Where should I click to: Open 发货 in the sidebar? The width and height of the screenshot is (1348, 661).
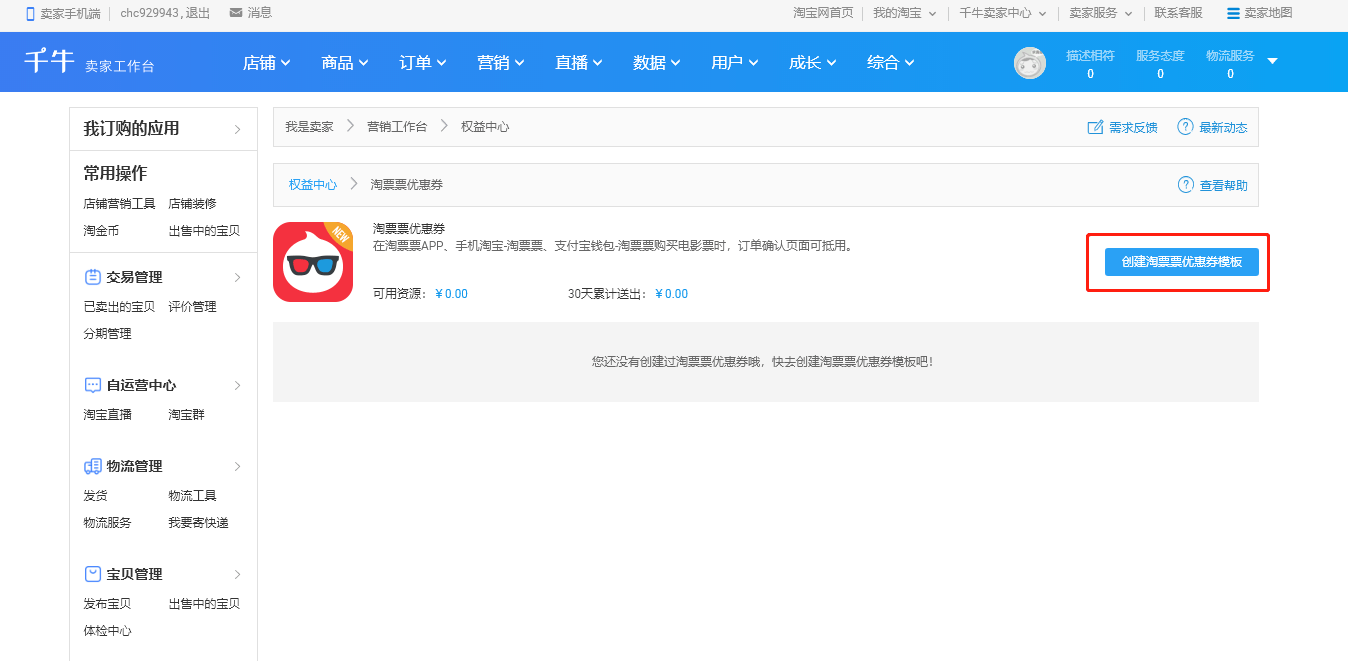(95, 496)
